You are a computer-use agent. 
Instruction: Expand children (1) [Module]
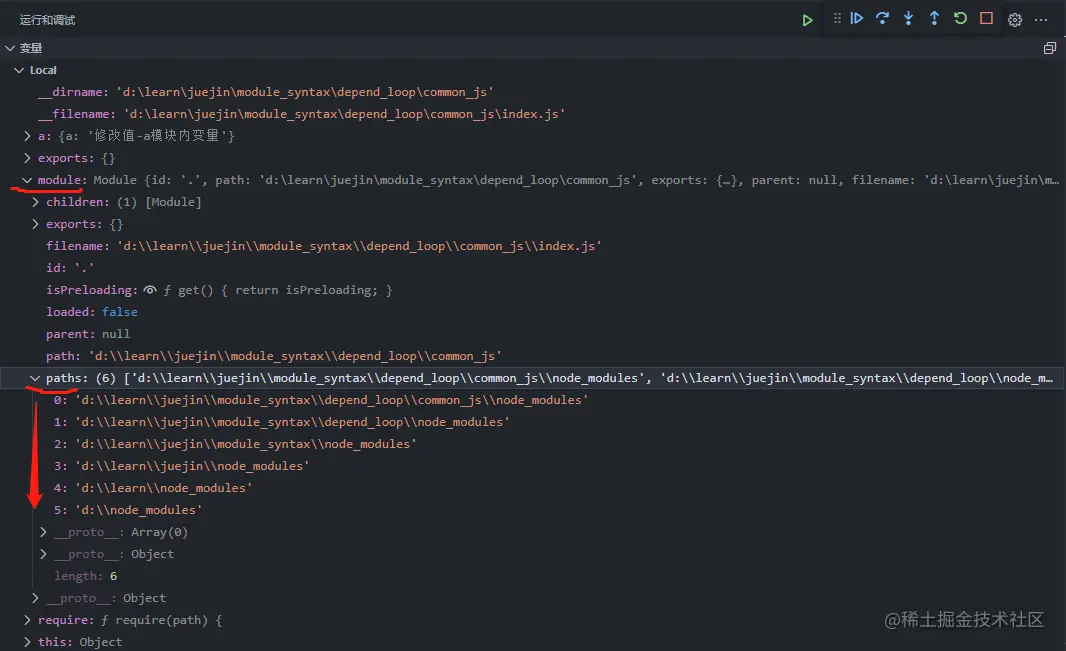point(35,202)
